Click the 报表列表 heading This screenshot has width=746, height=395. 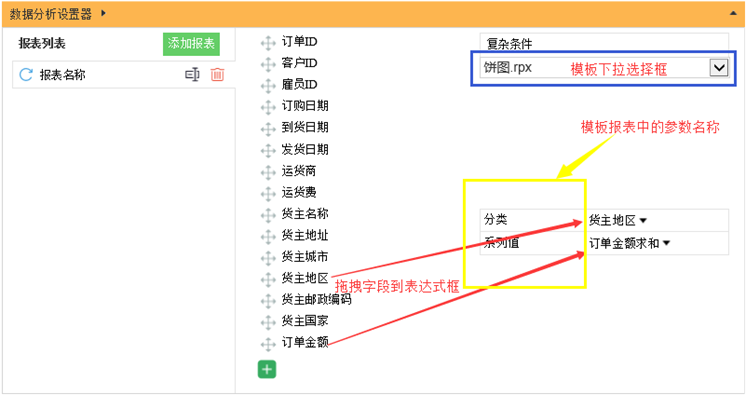[x=42, y=43]
